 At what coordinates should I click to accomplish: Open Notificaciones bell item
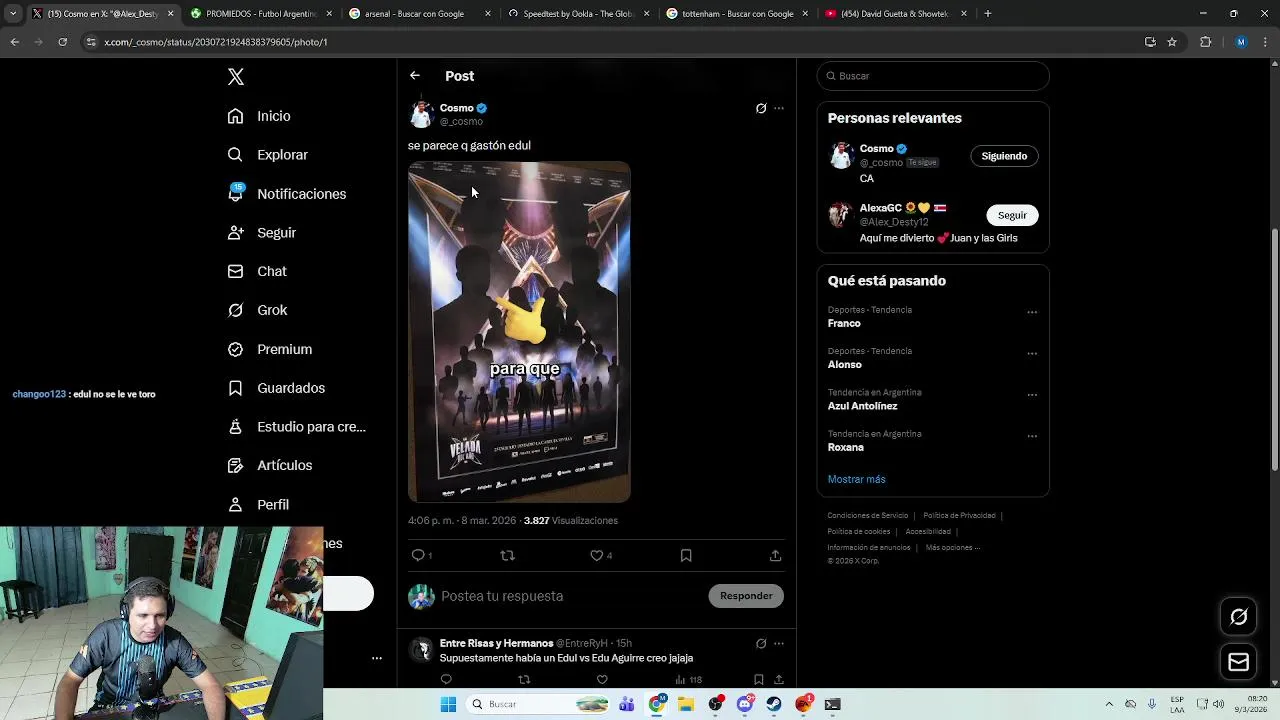point(286,194)
